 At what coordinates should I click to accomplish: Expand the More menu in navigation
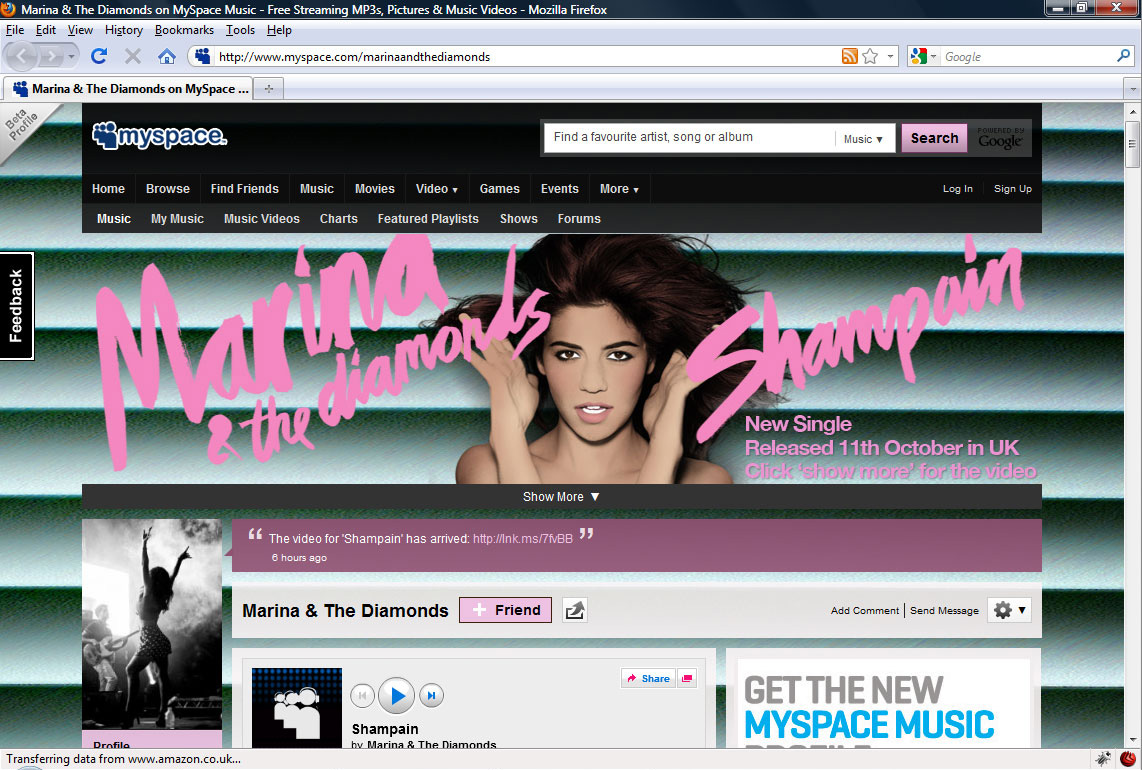click(618, 189)
